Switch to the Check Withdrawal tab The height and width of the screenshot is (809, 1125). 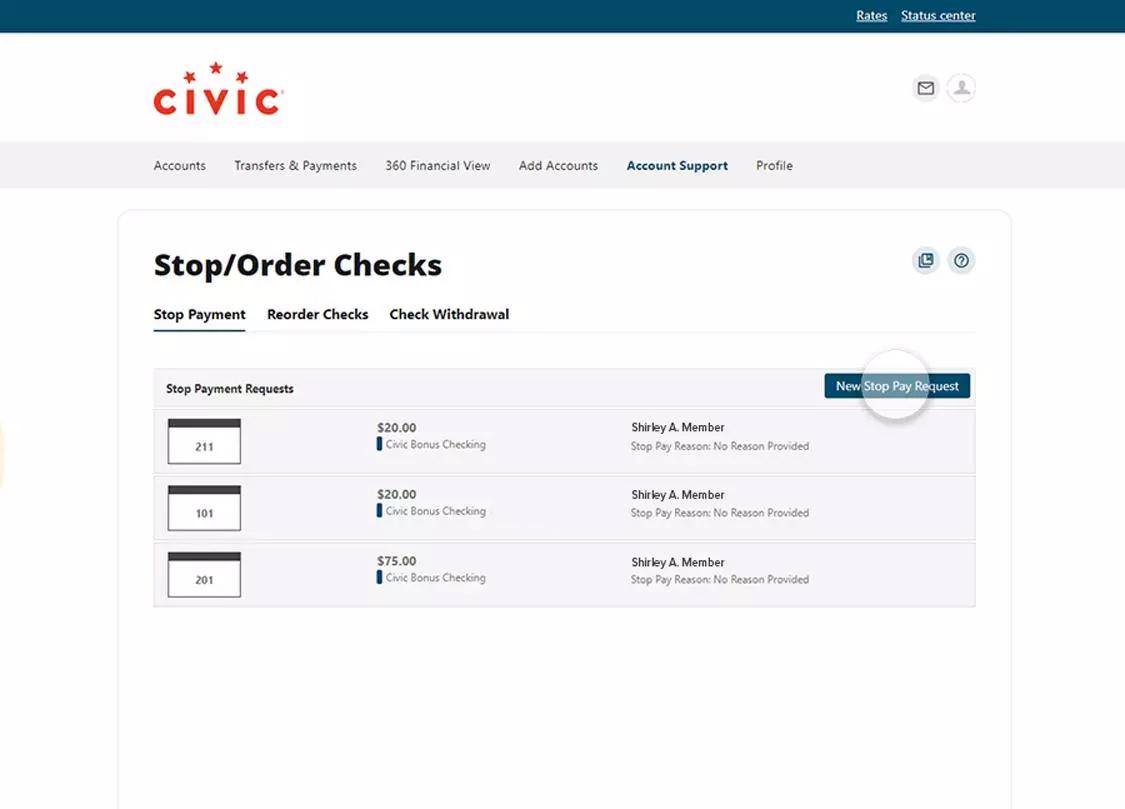tap(449, 314)
